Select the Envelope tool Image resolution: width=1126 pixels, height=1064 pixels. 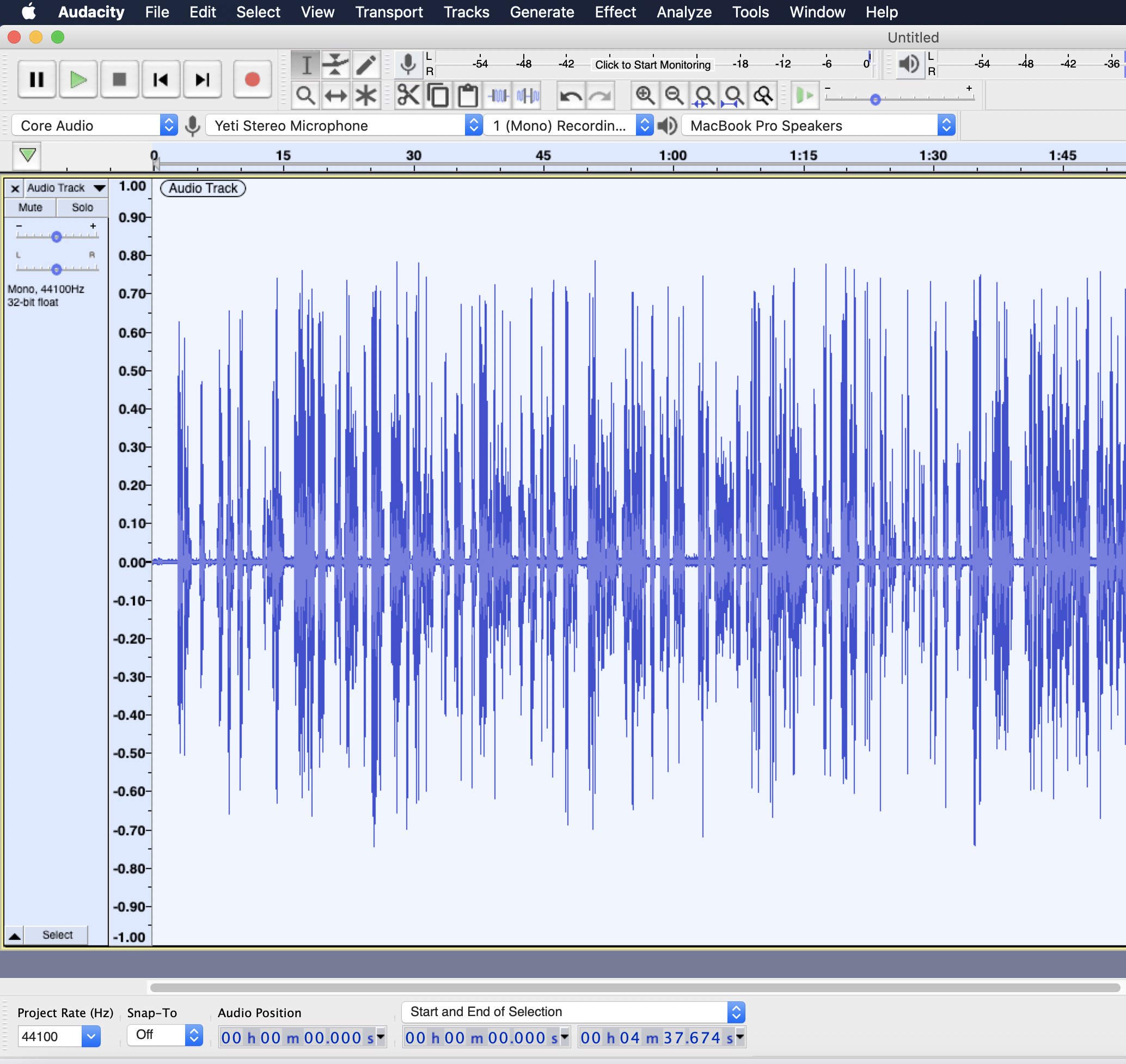[335, 64]
